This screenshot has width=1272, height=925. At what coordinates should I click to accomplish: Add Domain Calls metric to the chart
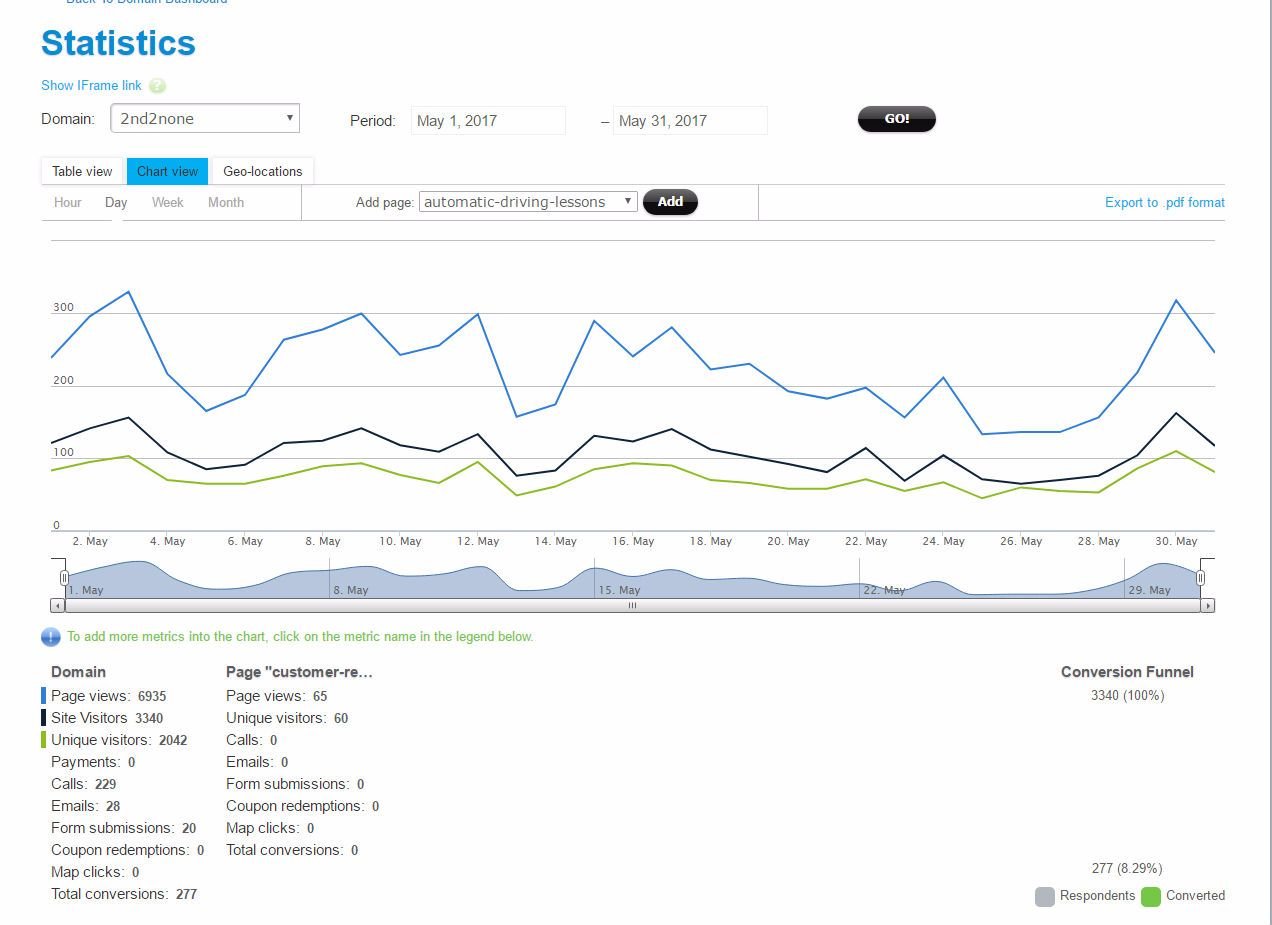coord(84,784)
